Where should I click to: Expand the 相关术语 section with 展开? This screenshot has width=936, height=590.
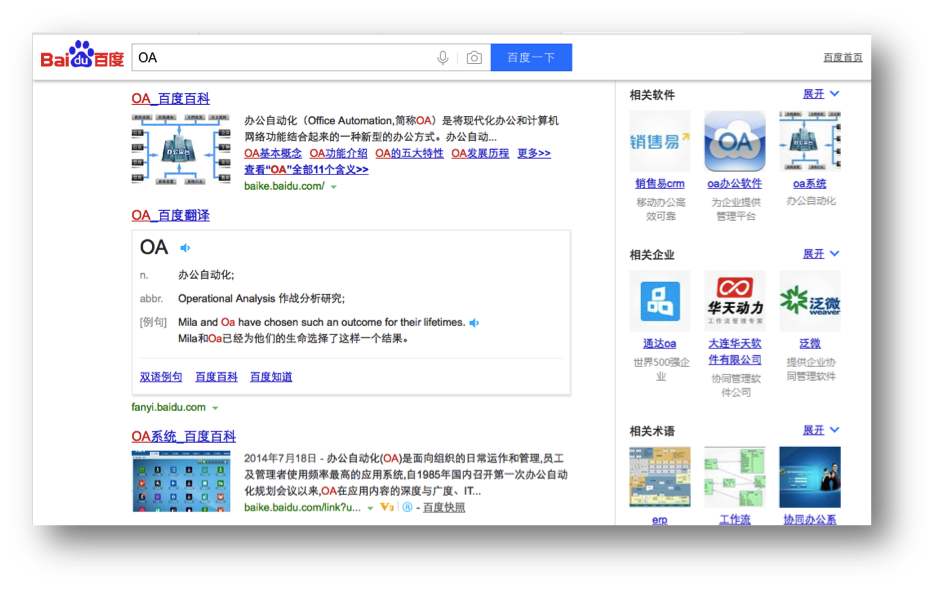pyautogui.click(x=821, y=430)
